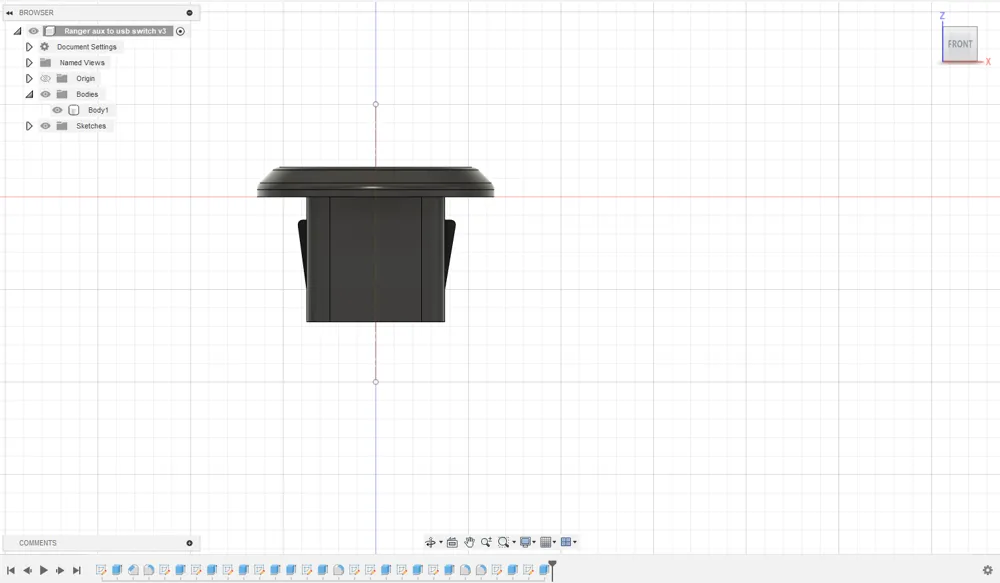
Task: Step forward one timeline feature
Action: tap(60, 570)
